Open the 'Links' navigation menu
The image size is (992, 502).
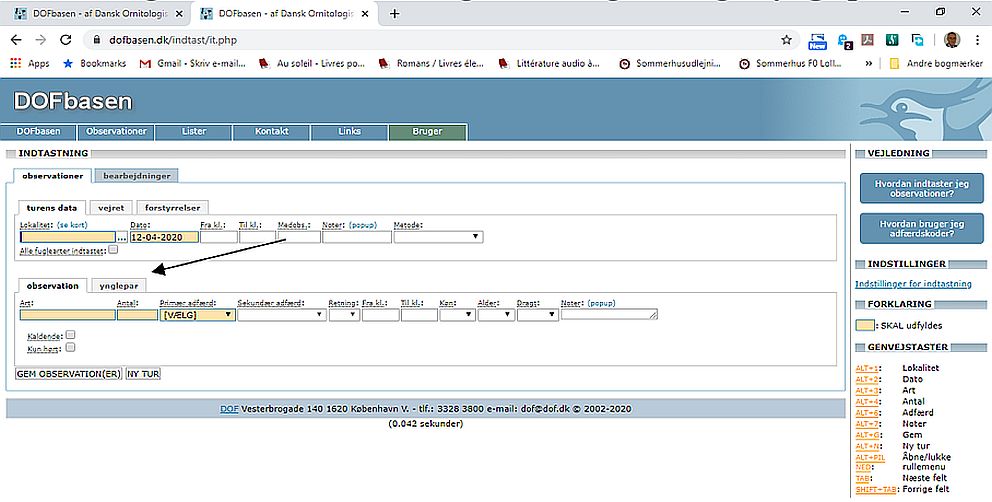(x=349, y=132)
